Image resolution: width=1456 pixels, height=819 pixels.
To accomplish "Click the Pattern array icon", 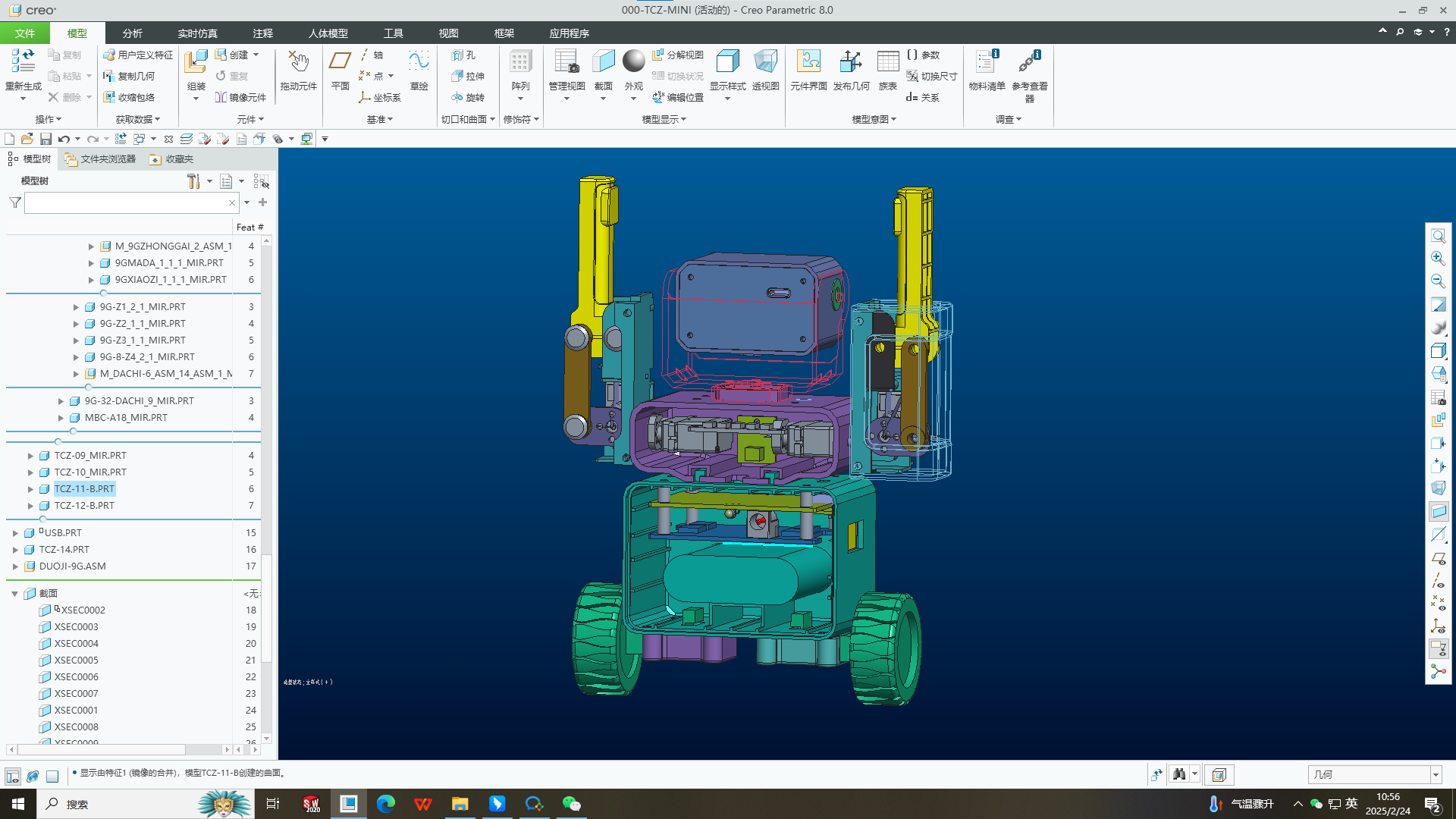I will [x=520, y=62].
